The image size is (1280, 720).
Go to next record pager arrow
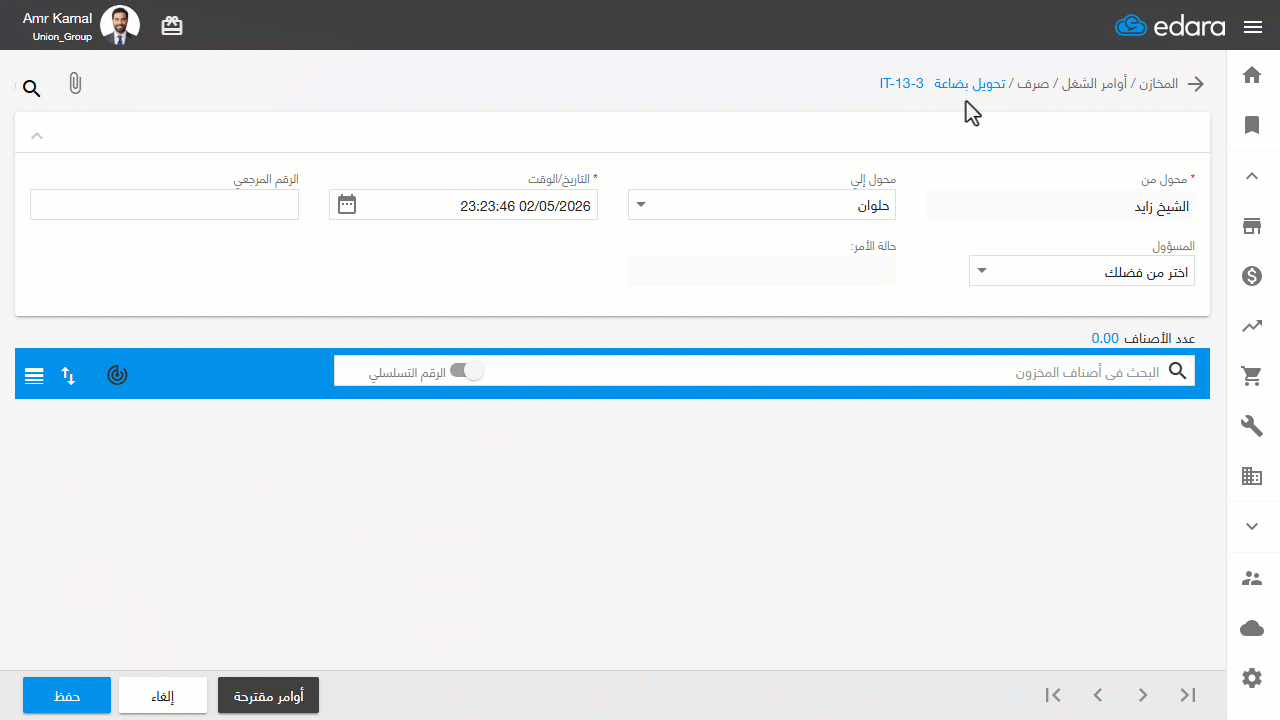1143,695
